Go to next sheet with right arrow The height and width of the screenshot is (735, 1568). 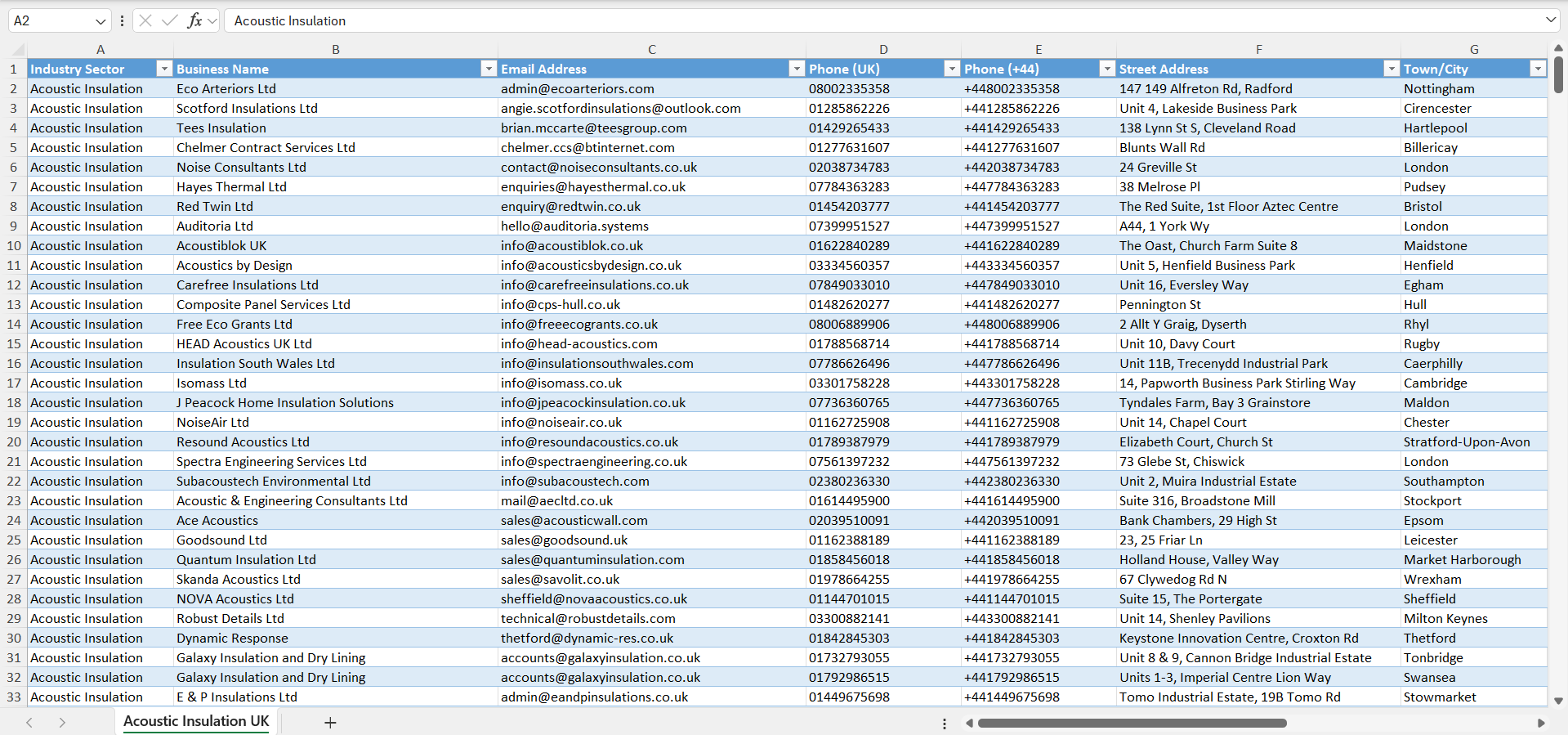(x=62, y=723)
